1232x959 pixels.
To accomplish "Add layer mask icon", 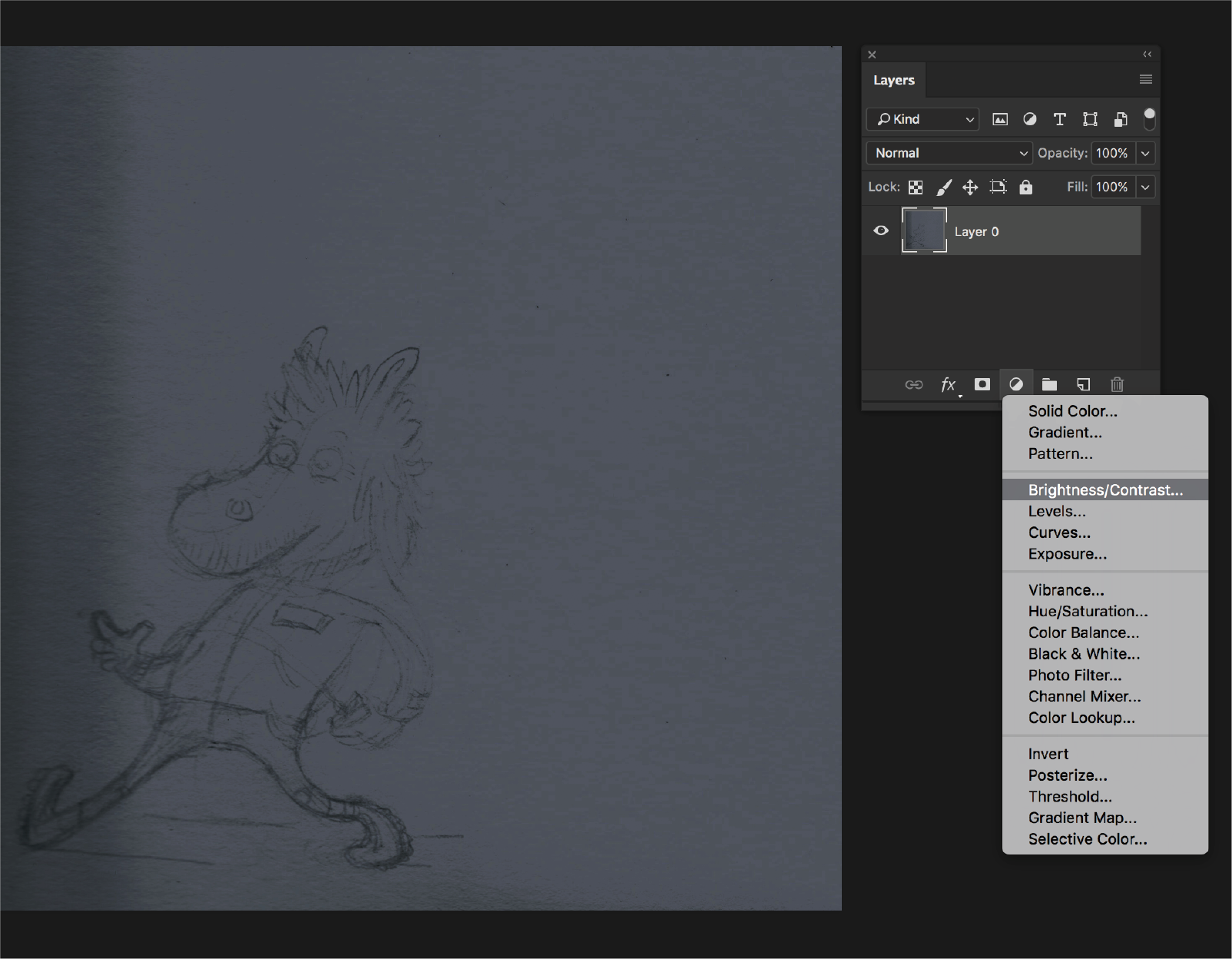I will [x=982, y=384].
